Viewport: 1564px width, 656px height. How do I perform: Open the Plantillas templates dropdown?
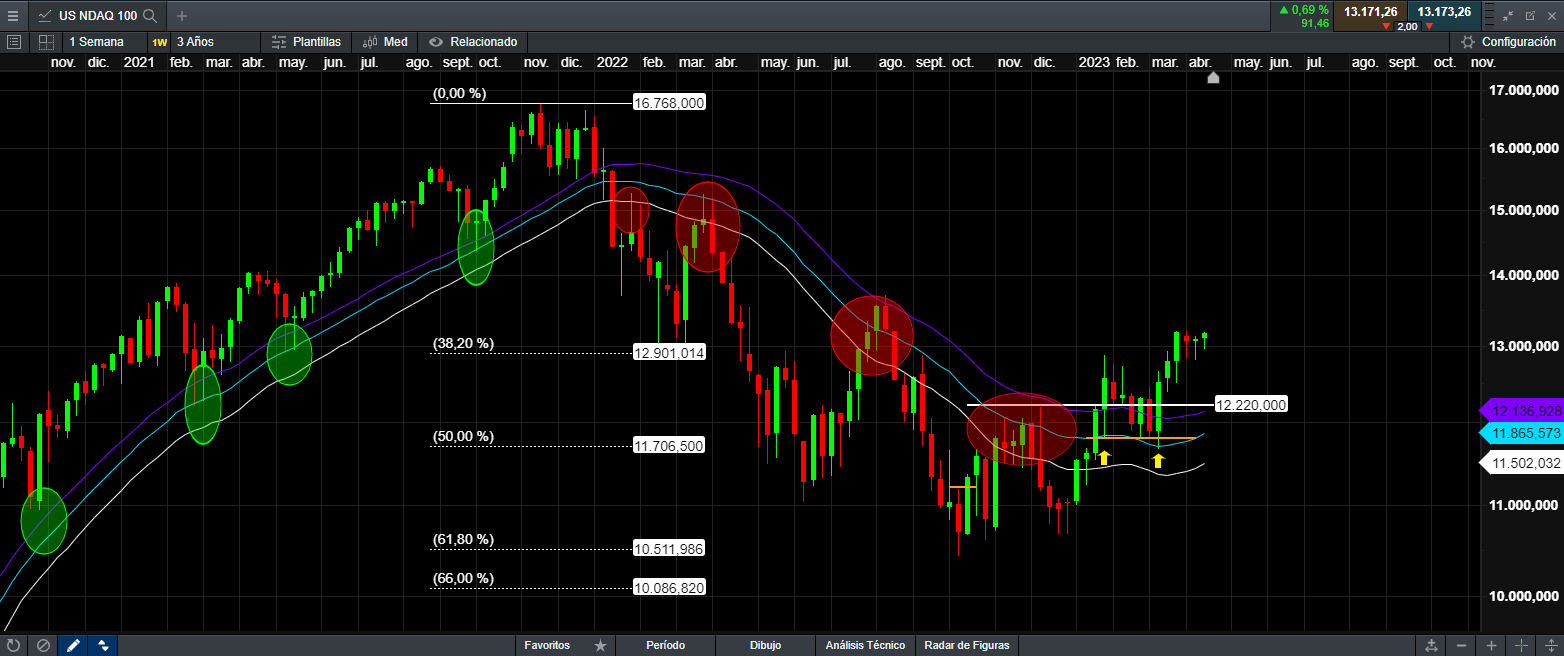pyautogui.click(x=306, y=42)
